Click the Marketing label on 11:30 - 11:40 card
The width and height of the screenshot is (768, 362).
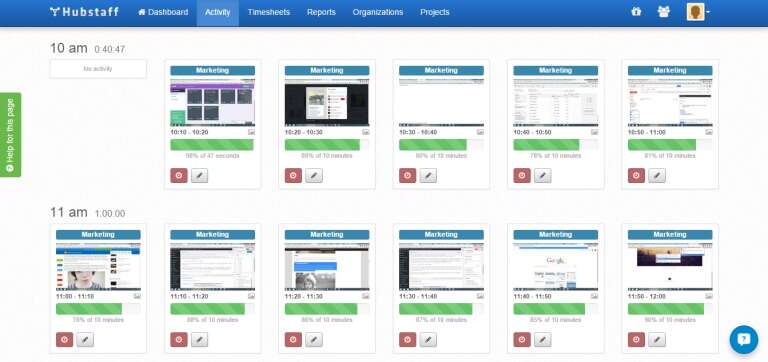click(441, 235)
